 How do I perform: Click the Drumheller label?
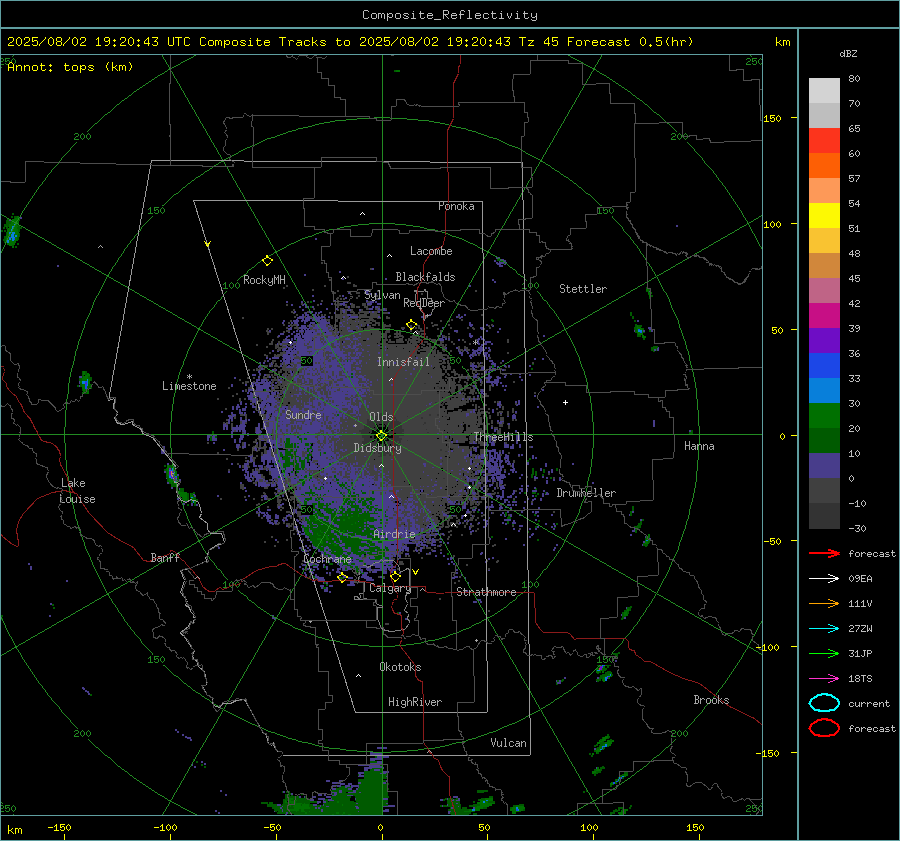tap(586, 493)
